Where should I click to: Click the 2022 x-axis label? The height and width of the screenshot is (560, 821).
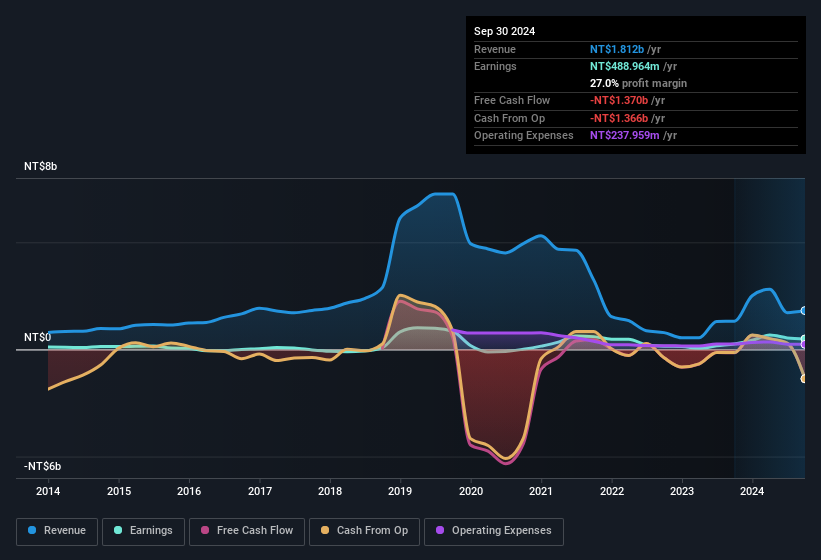(612, 491)
